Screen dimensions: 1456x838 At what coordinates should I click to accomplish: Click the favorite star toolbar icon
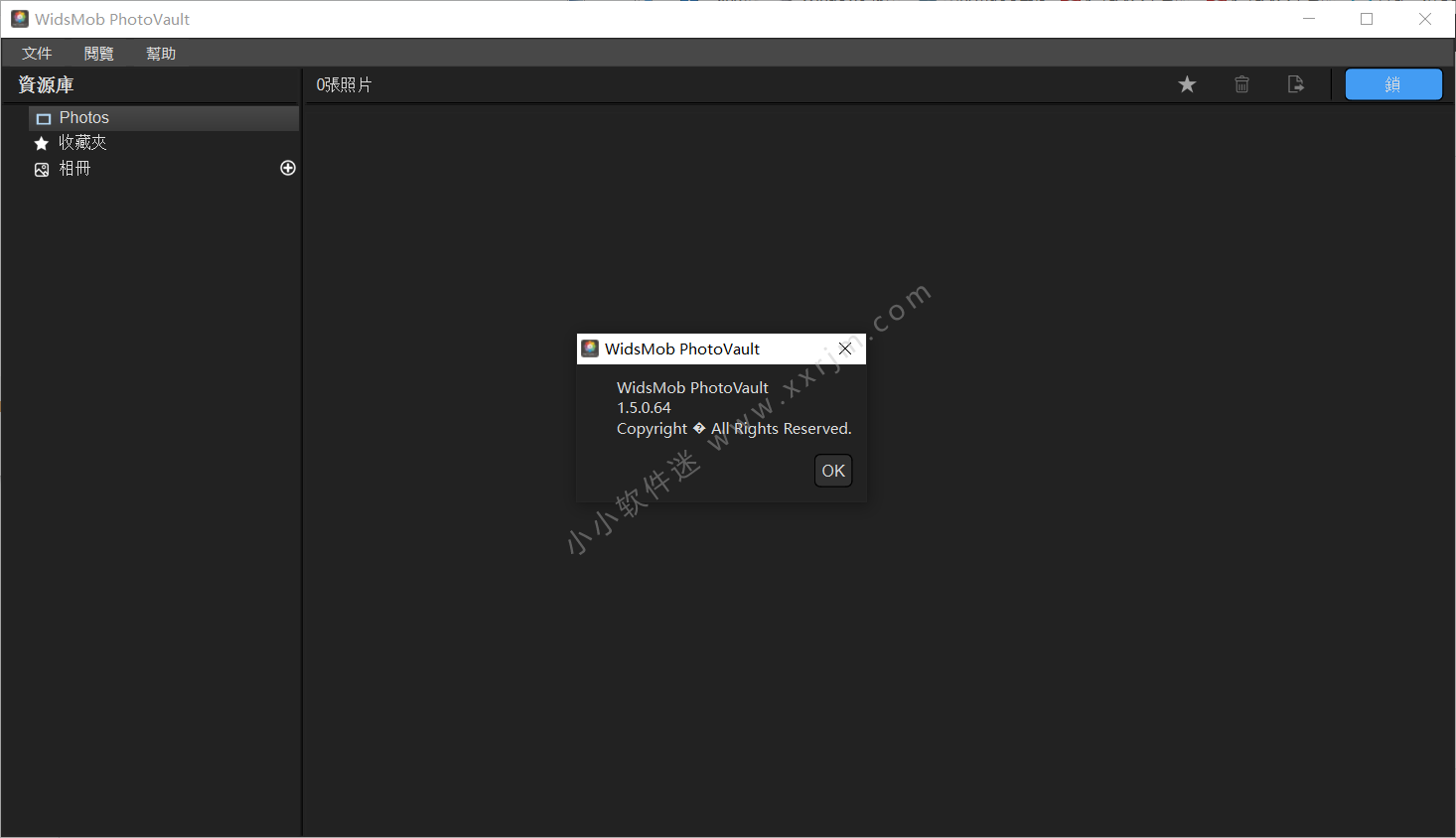click(x=1187, y=84)
